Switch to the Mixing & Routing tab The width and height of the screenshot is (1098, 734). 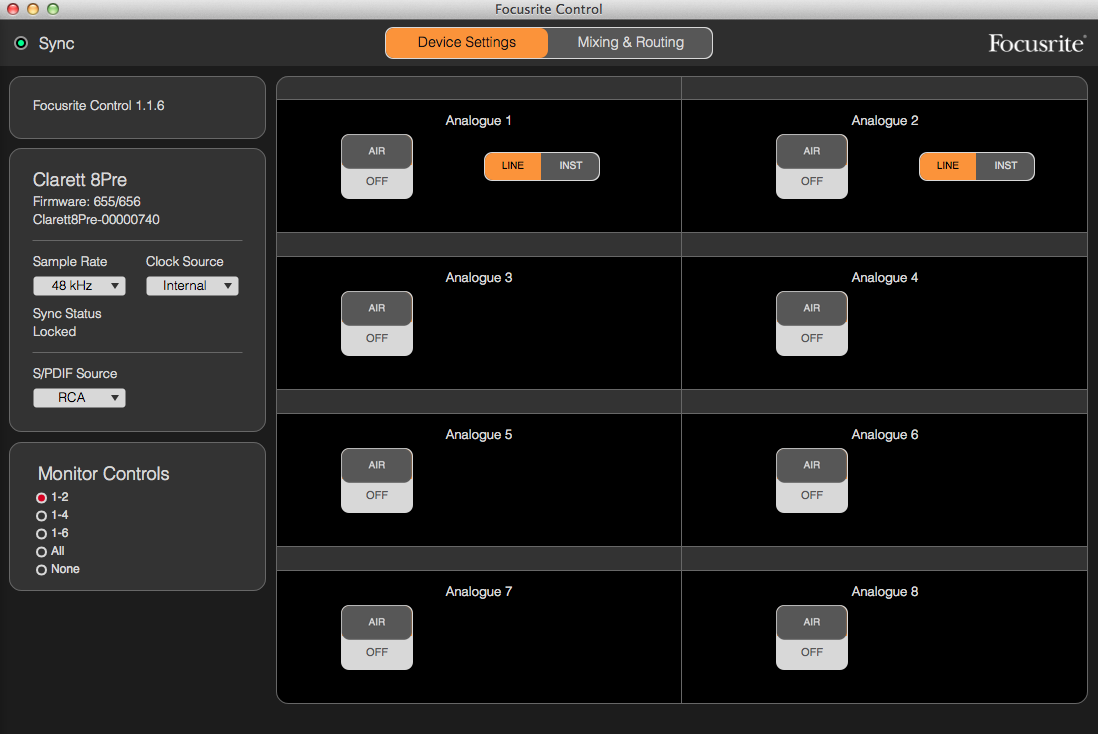pos(630,43)
